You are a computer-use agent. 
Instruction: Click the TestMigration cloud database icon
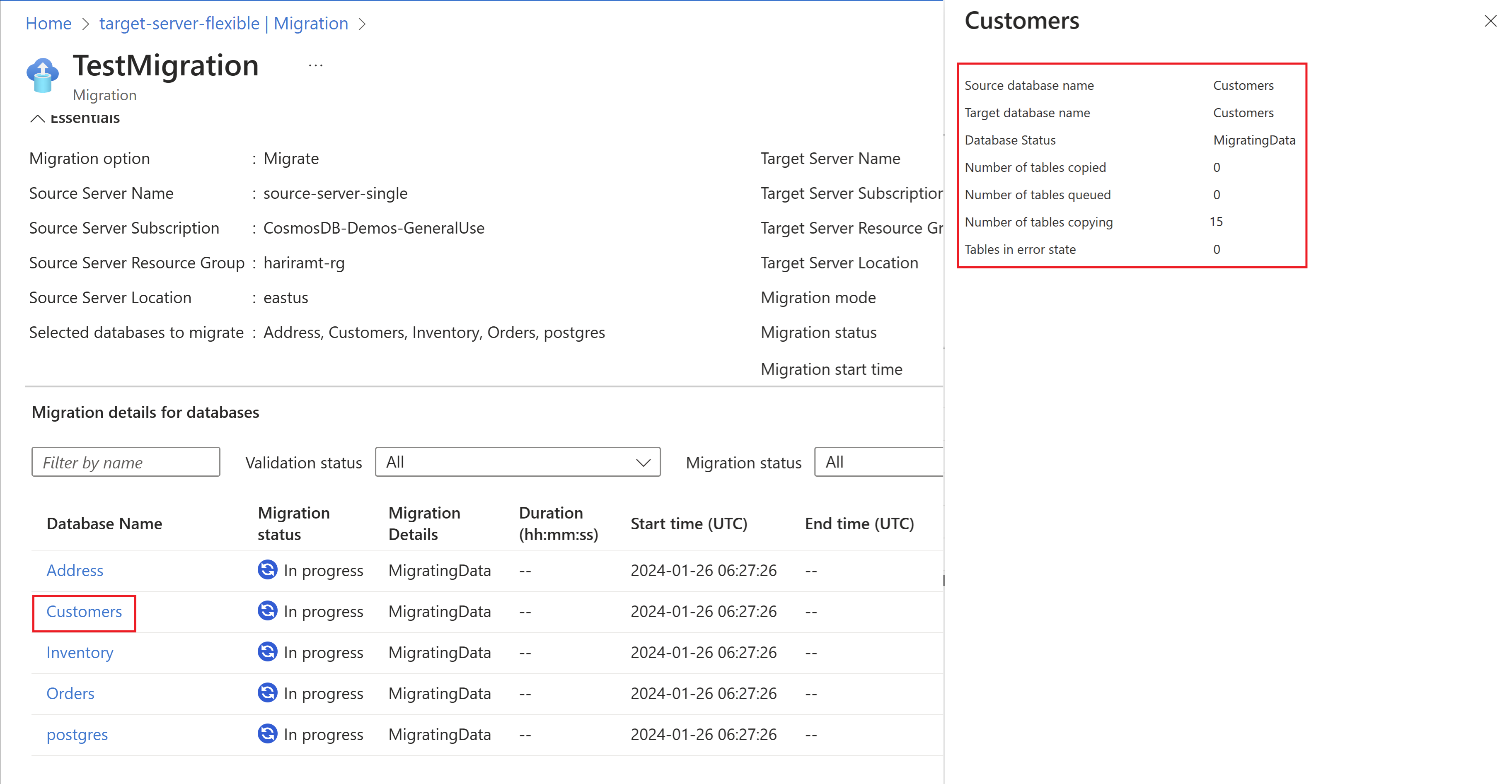point(42,75)
